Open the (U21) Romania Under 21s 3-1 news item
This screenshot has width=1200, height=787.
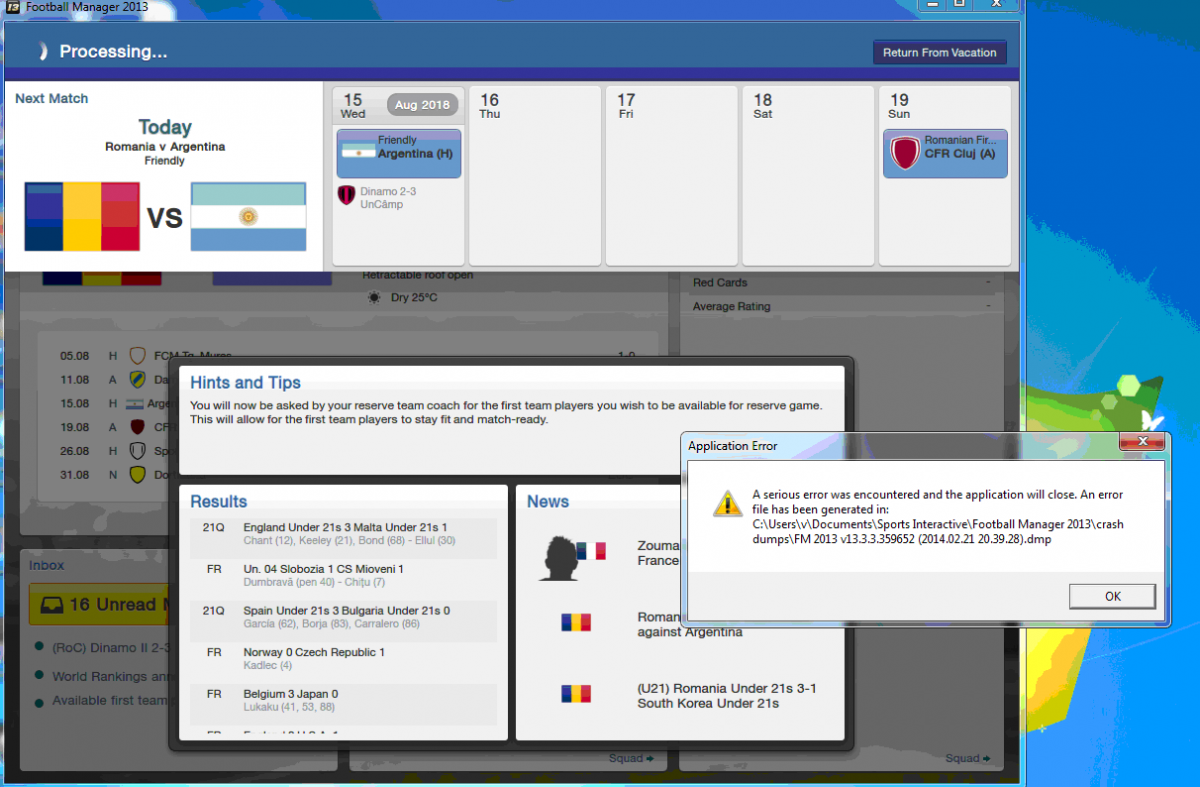727,696
